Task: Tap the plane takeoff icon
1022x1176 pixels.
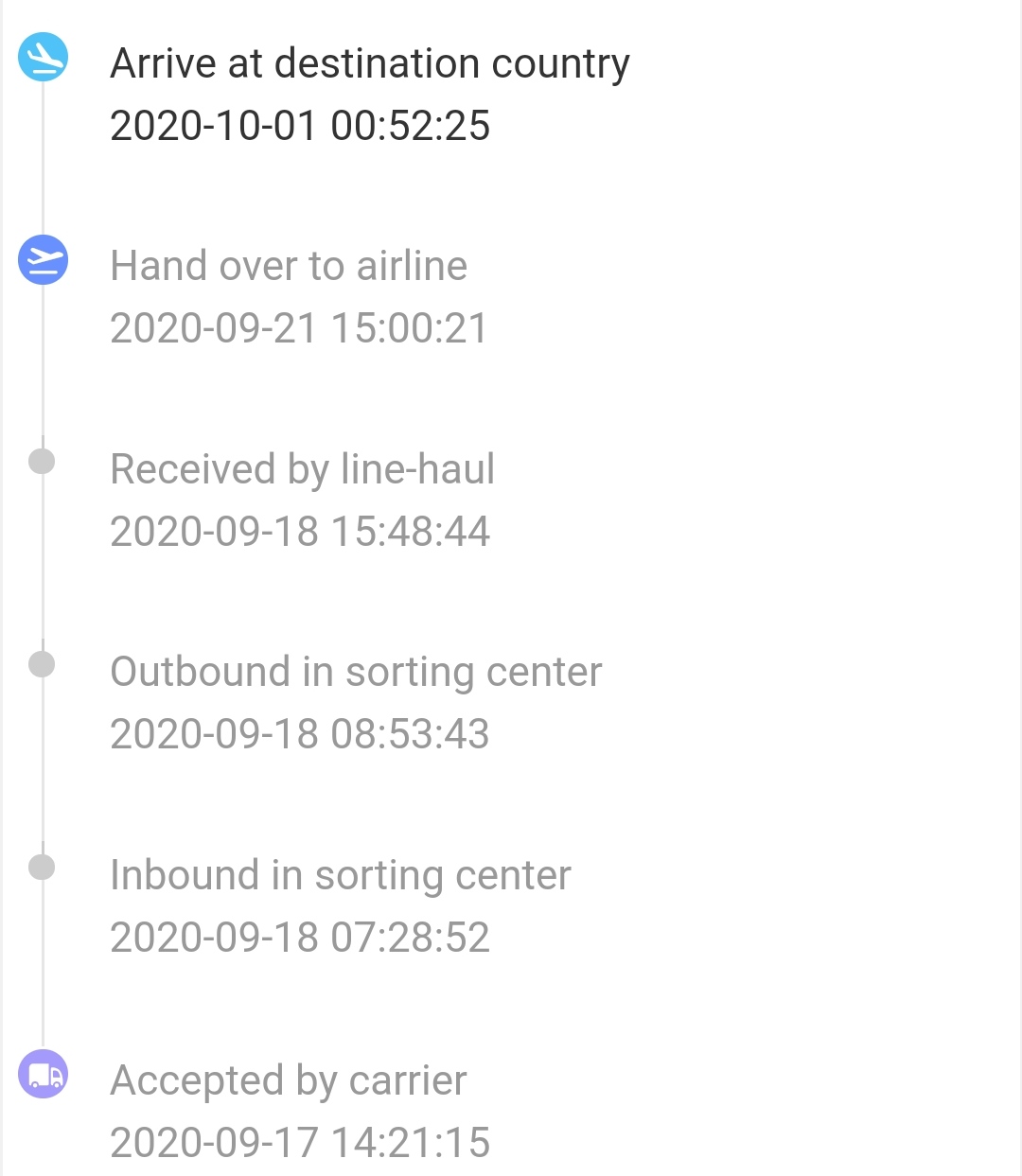Action: click(x=43, y=259)
